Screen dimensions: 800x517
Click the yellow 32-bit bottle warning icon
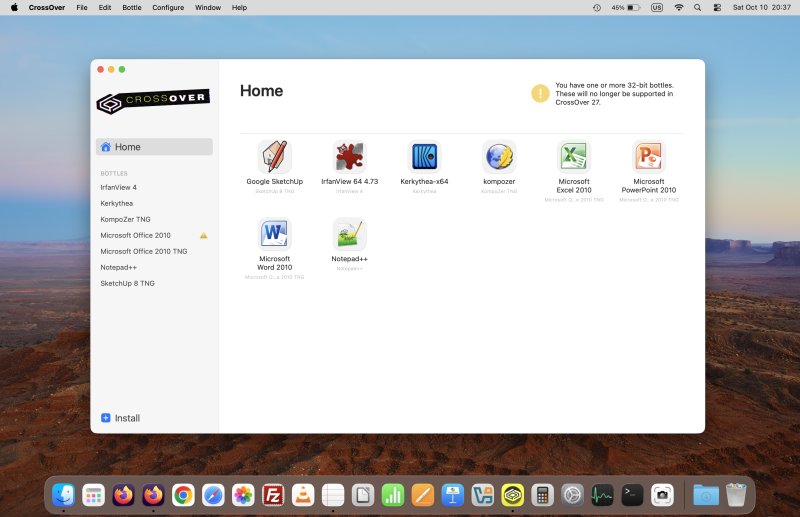540,93
